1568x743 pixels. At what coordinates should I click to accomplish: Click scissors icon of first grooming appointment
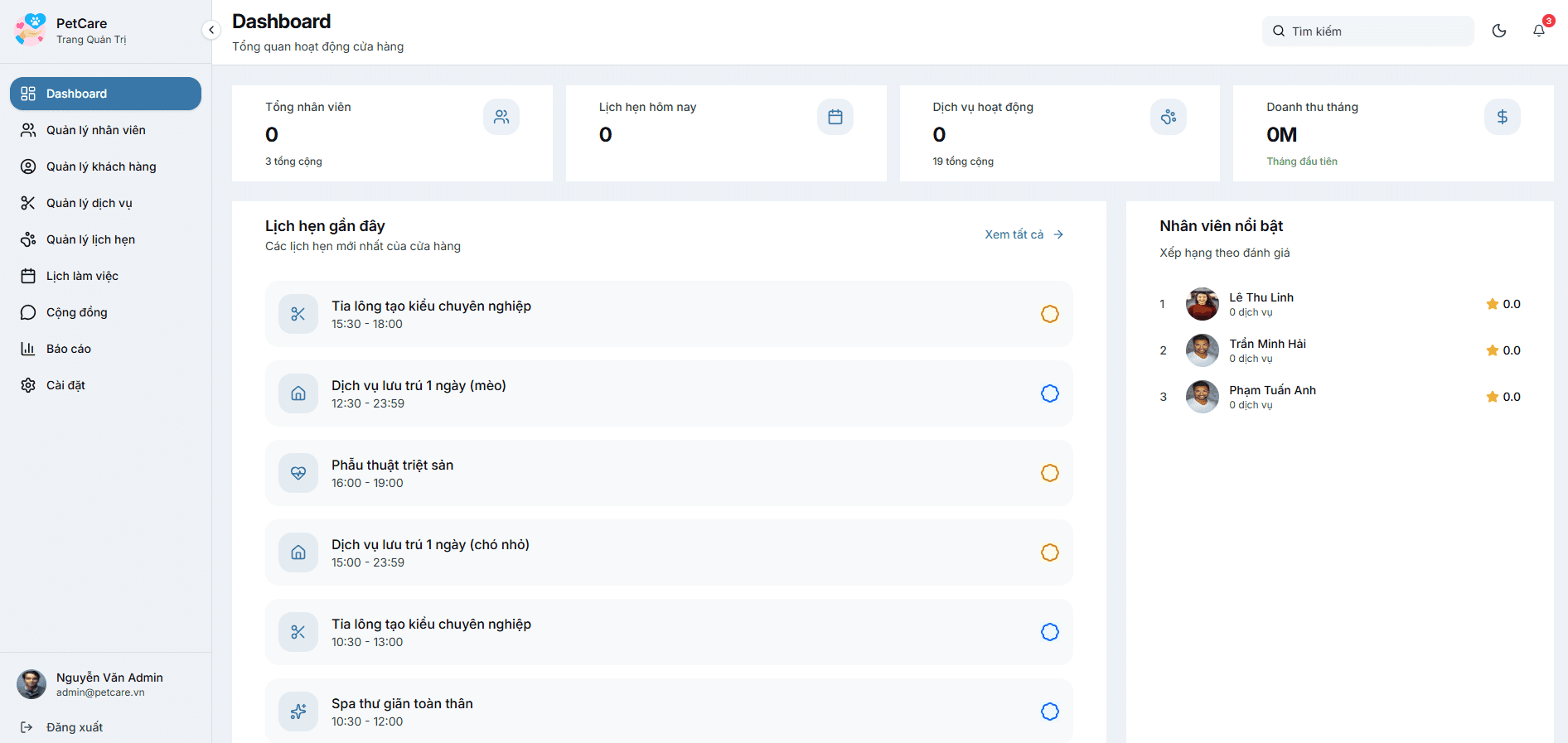(x=298, y=314)
